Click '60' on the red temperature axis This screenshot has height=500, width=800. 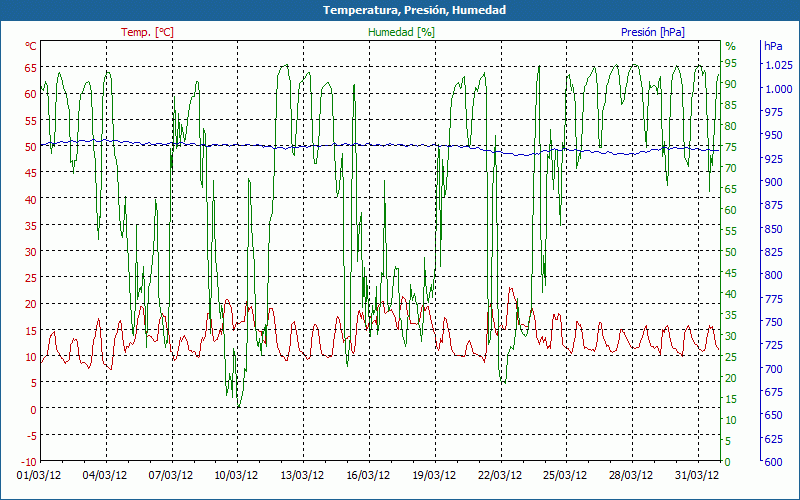coord(31,94)
